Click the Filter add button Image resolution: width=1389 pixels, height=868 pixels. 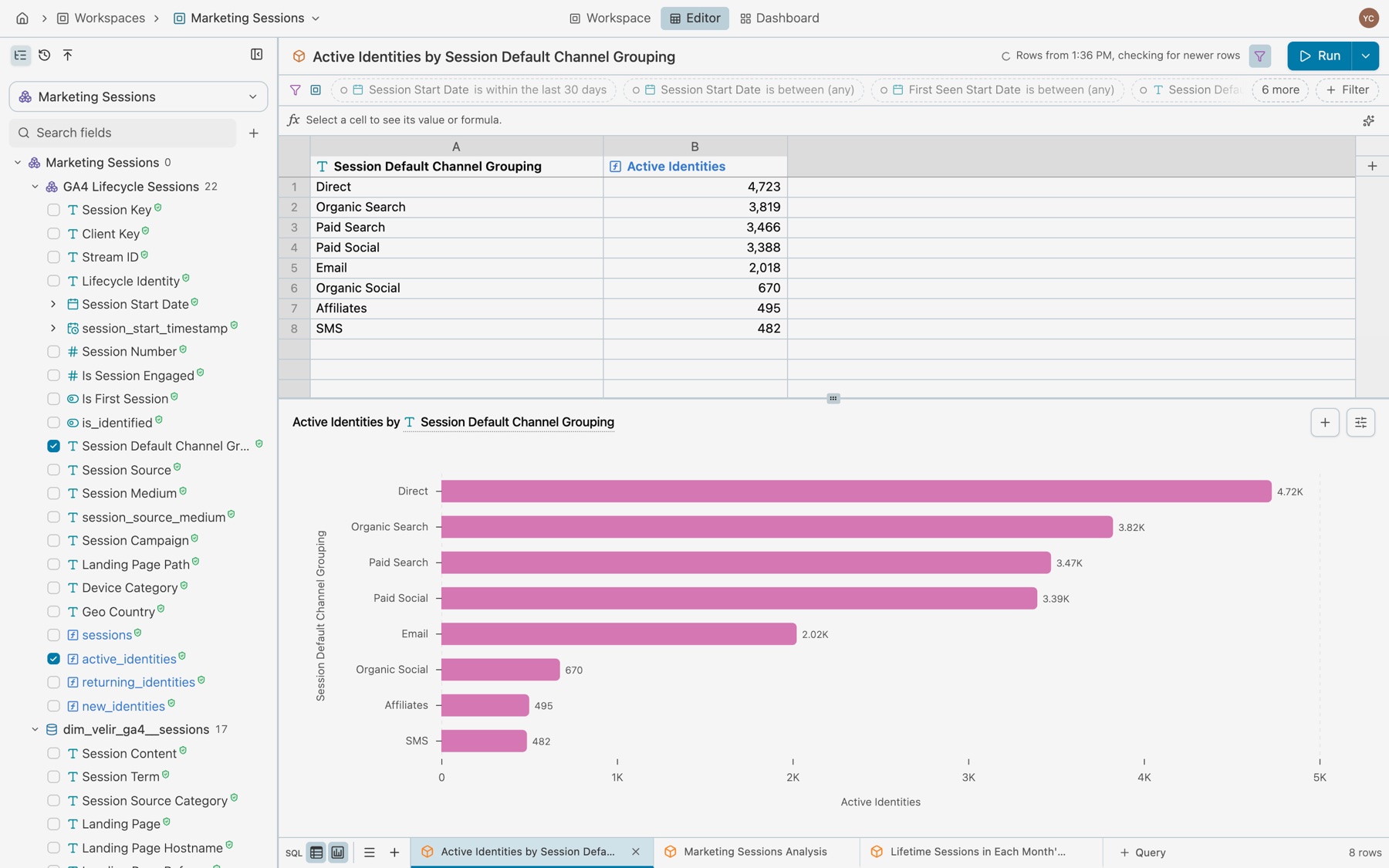pos(1347,90)
